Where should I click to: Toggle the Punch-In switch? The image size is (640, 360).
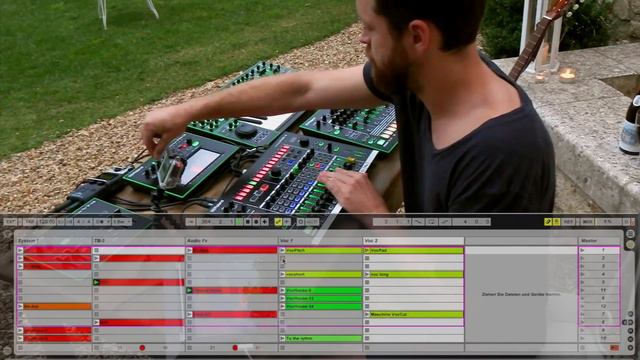[418, 222]
